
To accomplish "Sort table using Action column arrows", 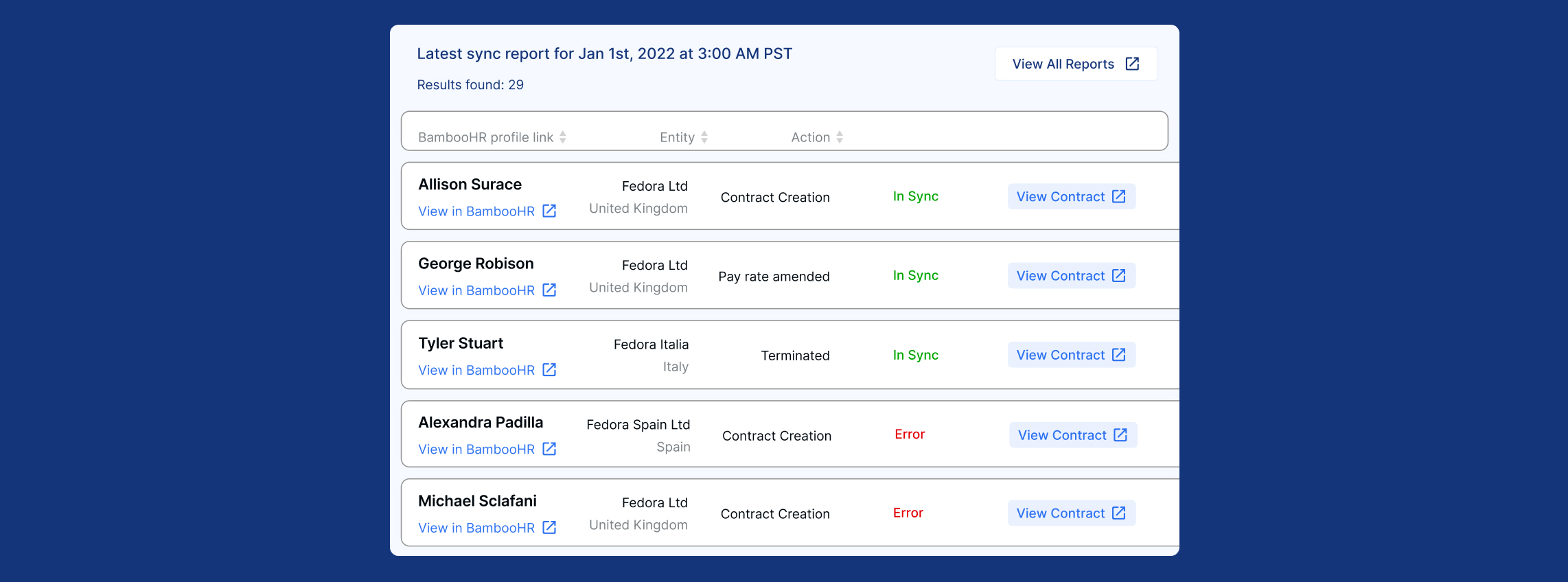I will click(x=839, y=137).
